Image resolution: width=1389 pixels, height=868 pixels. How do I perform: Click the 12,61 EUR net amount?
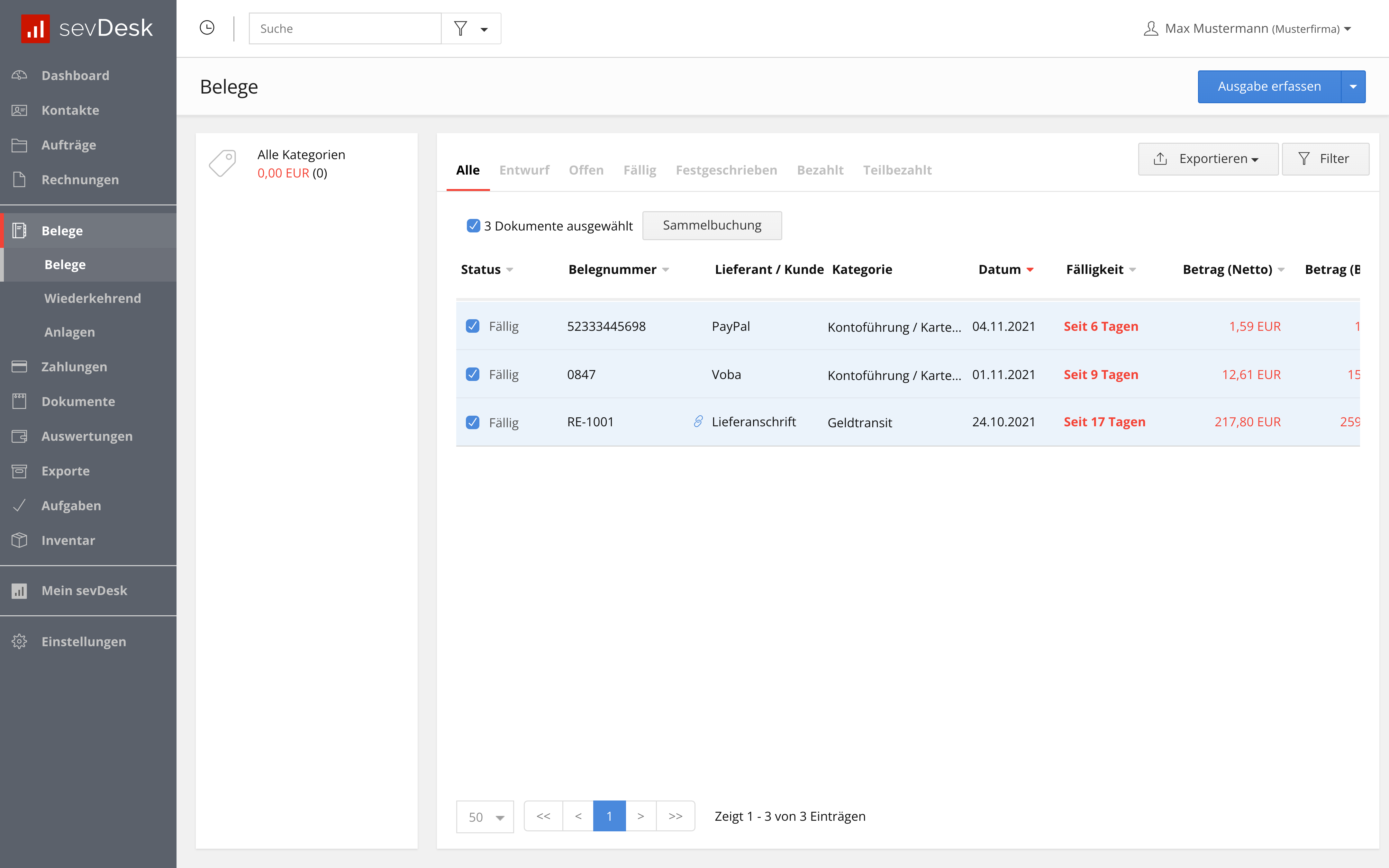[1251, 374]
